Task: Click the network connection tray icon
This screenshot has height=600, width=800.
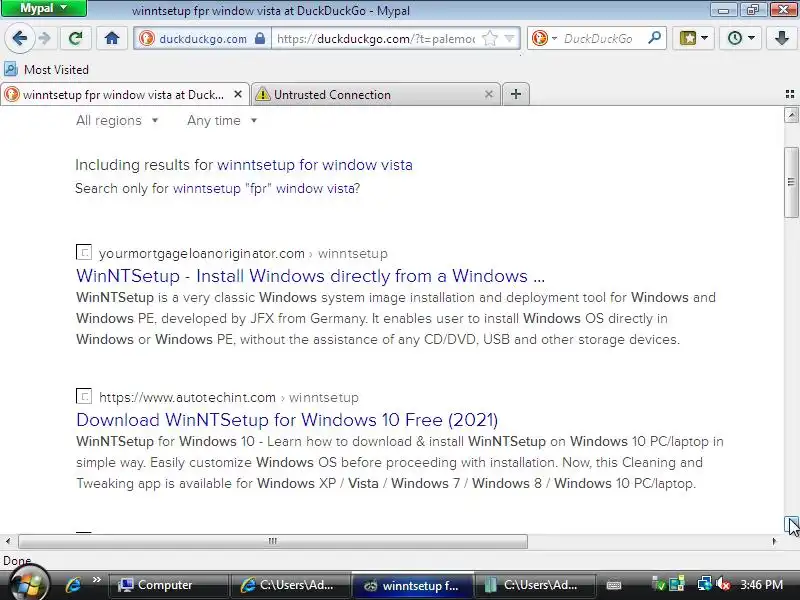Action: tap(705, 584)
